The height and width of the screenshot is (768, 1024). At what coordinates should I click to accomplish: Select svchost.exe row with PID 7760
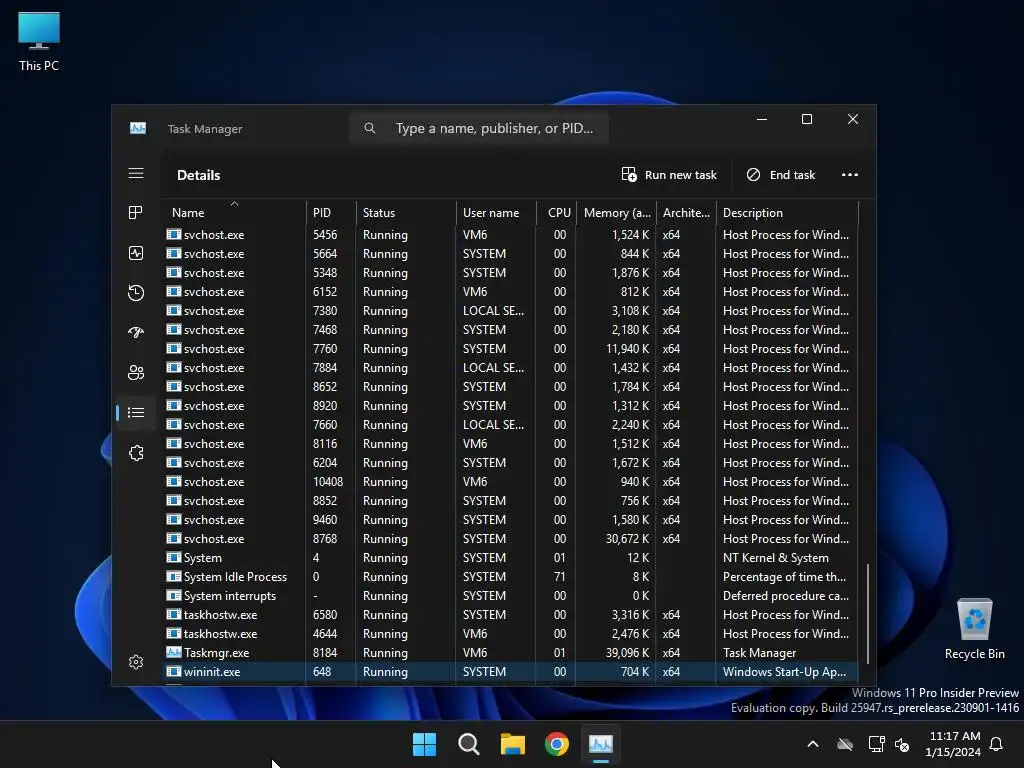(510, 349)
